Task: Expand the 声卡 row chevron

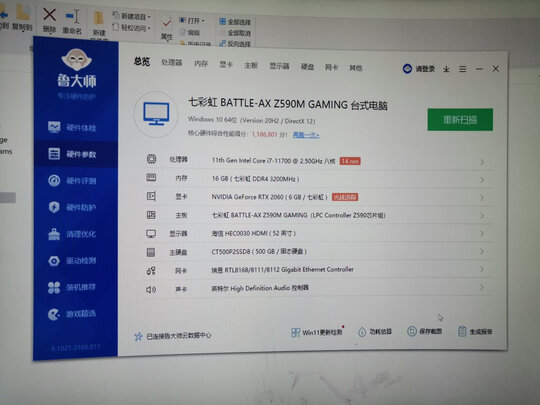Action: tap(482, 287)
